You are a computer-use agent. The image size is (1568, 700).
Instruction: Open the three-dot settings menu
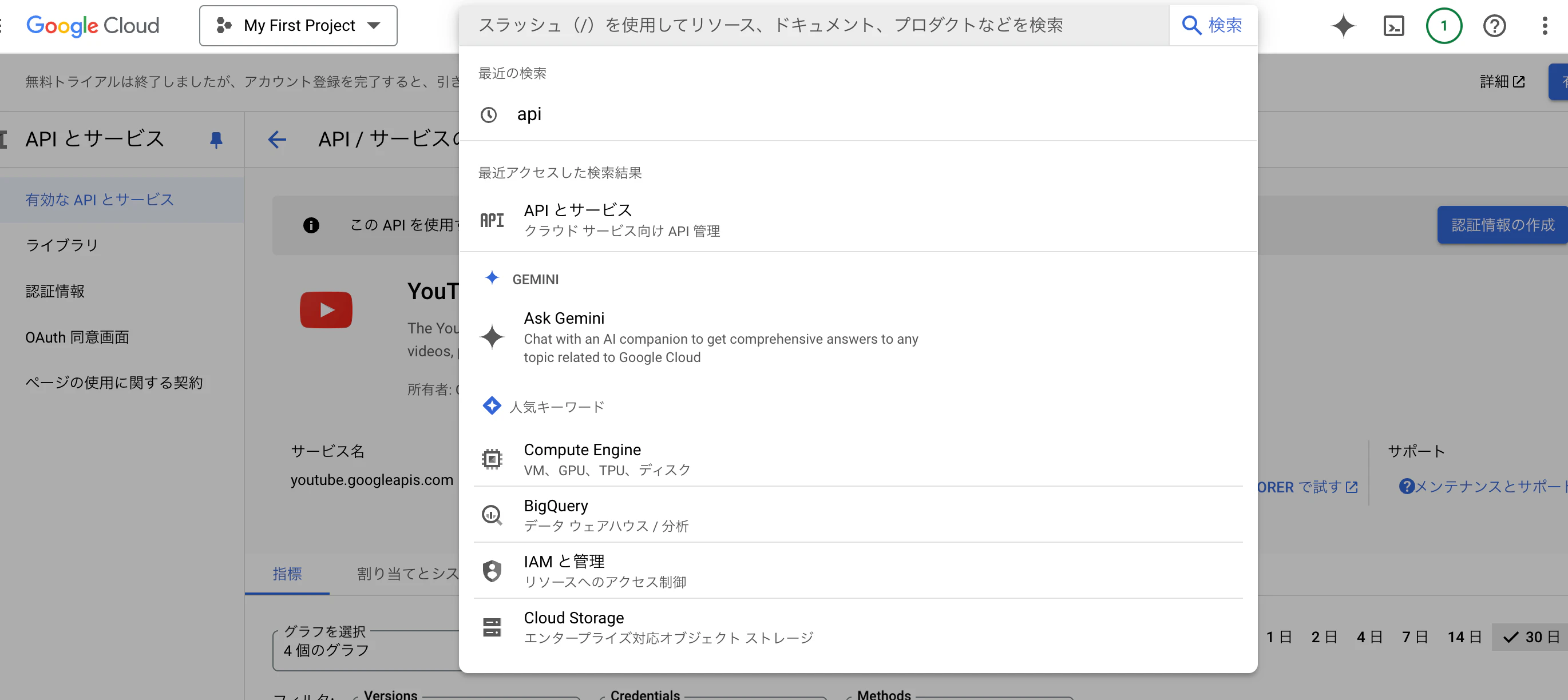pyautogui.click(x=1545, y=26)
